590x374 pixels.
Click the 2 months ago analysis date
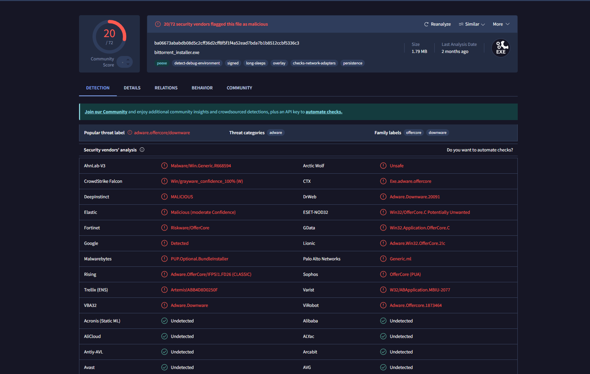coord(455,52)
